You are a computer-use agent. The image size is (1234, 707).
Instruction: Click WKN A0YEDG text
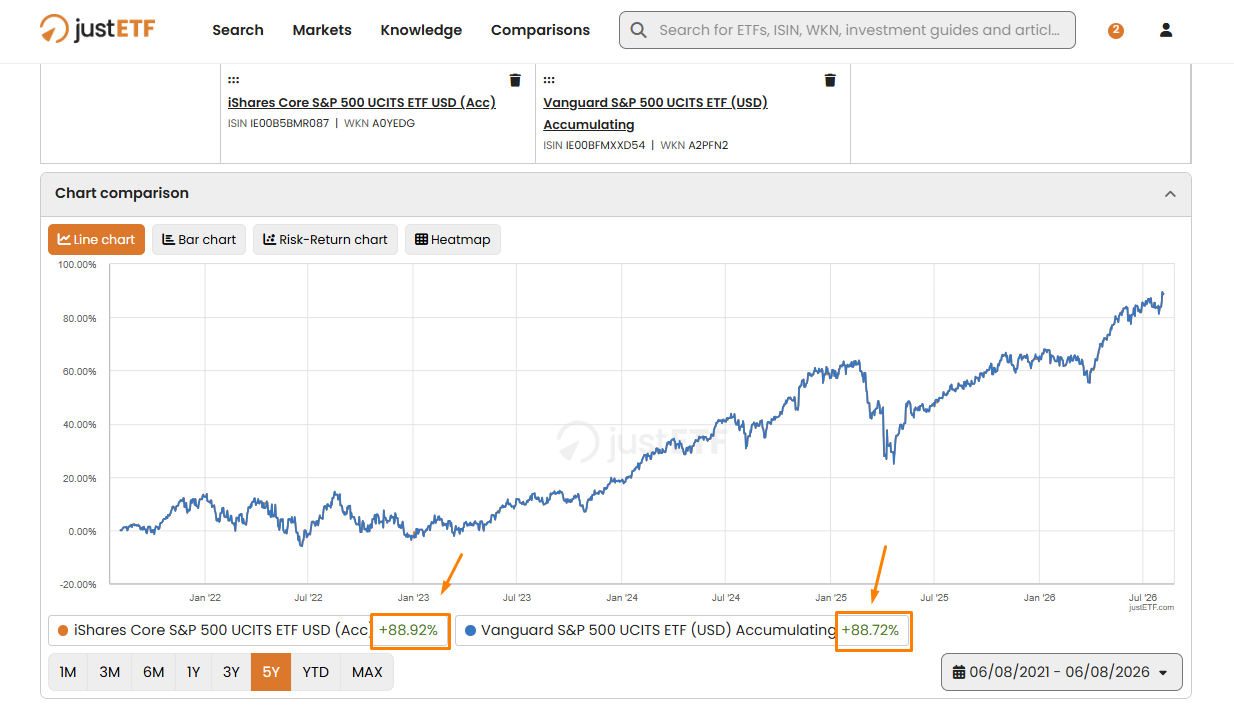point(379,123)
